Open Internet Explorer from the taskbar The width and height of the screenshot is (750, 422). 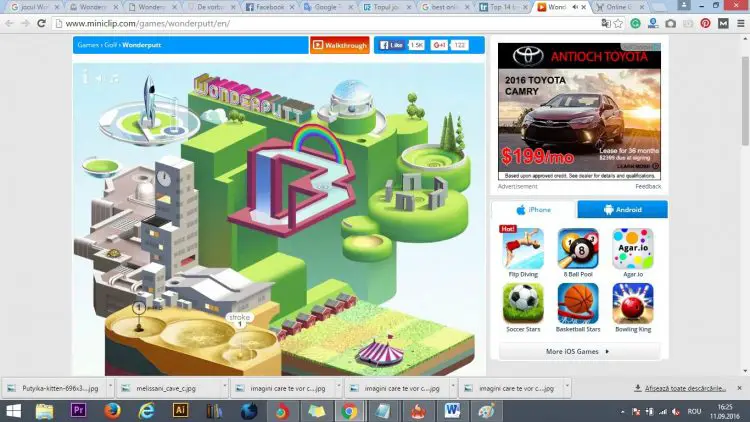[146, 411]
